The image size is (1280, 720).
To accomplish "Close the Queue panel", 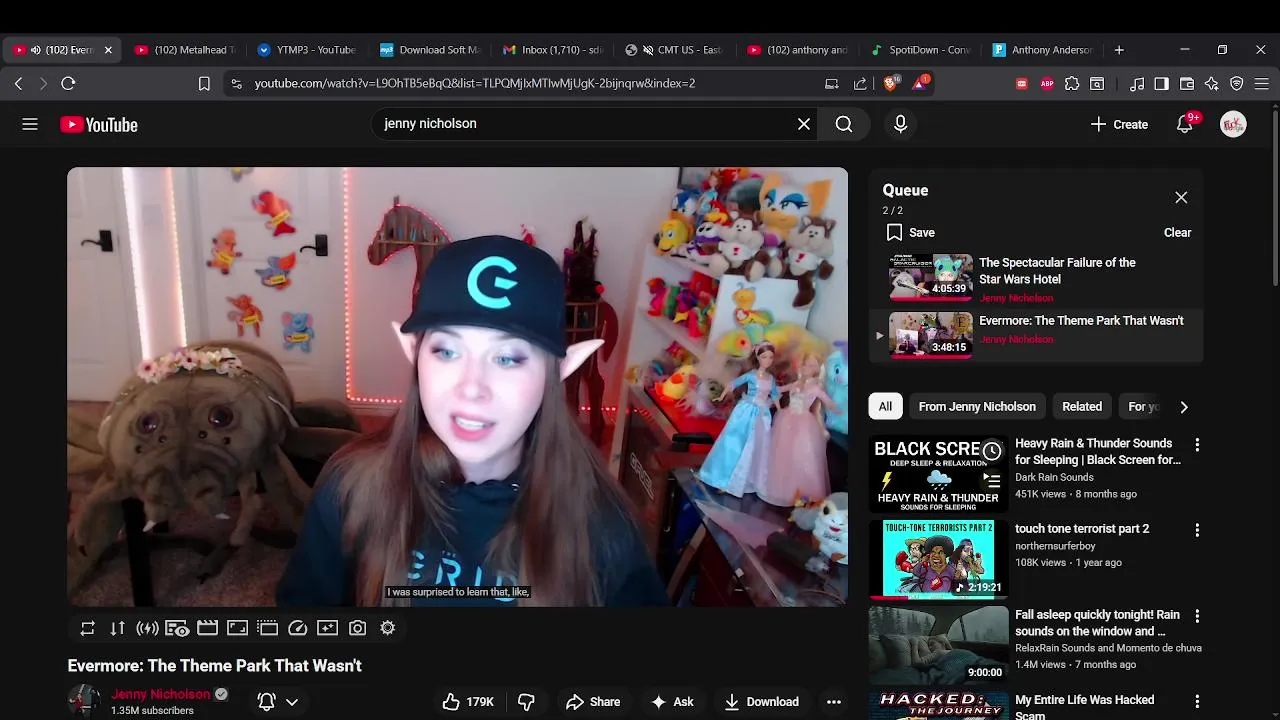I will point(1181,197).
